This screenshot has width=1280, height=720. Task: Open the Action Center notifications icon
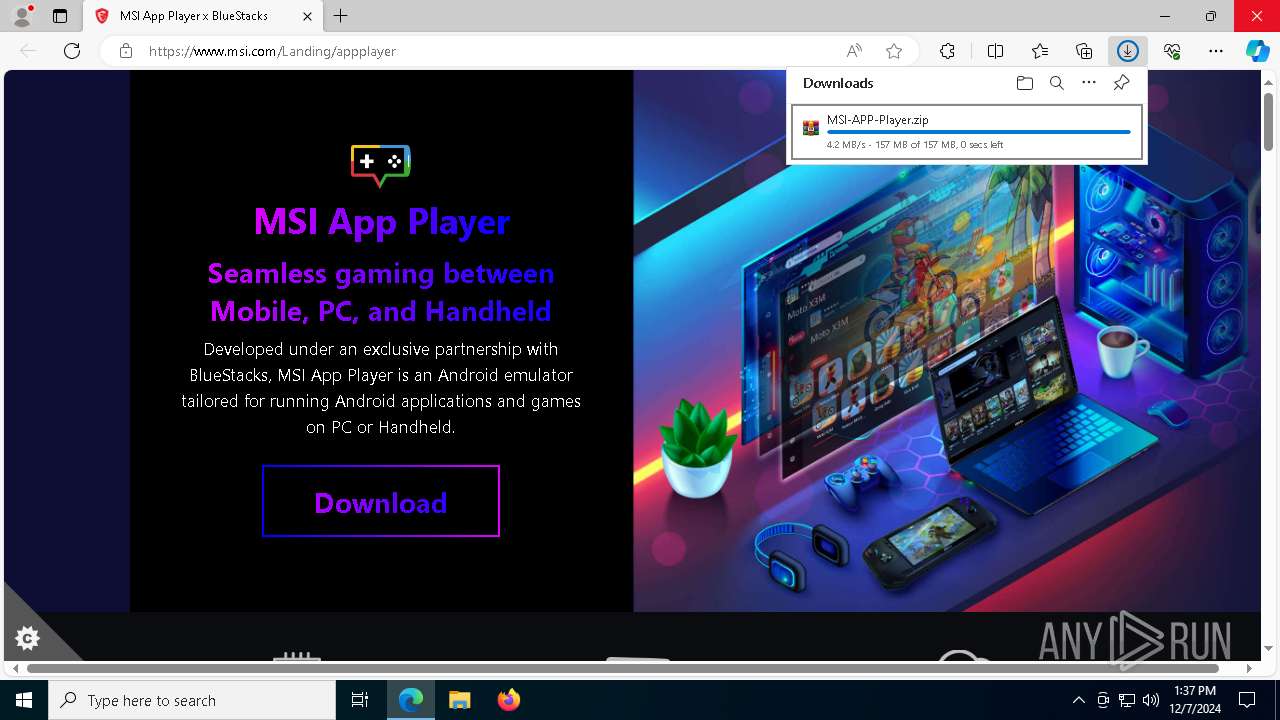click(1247, 700)
